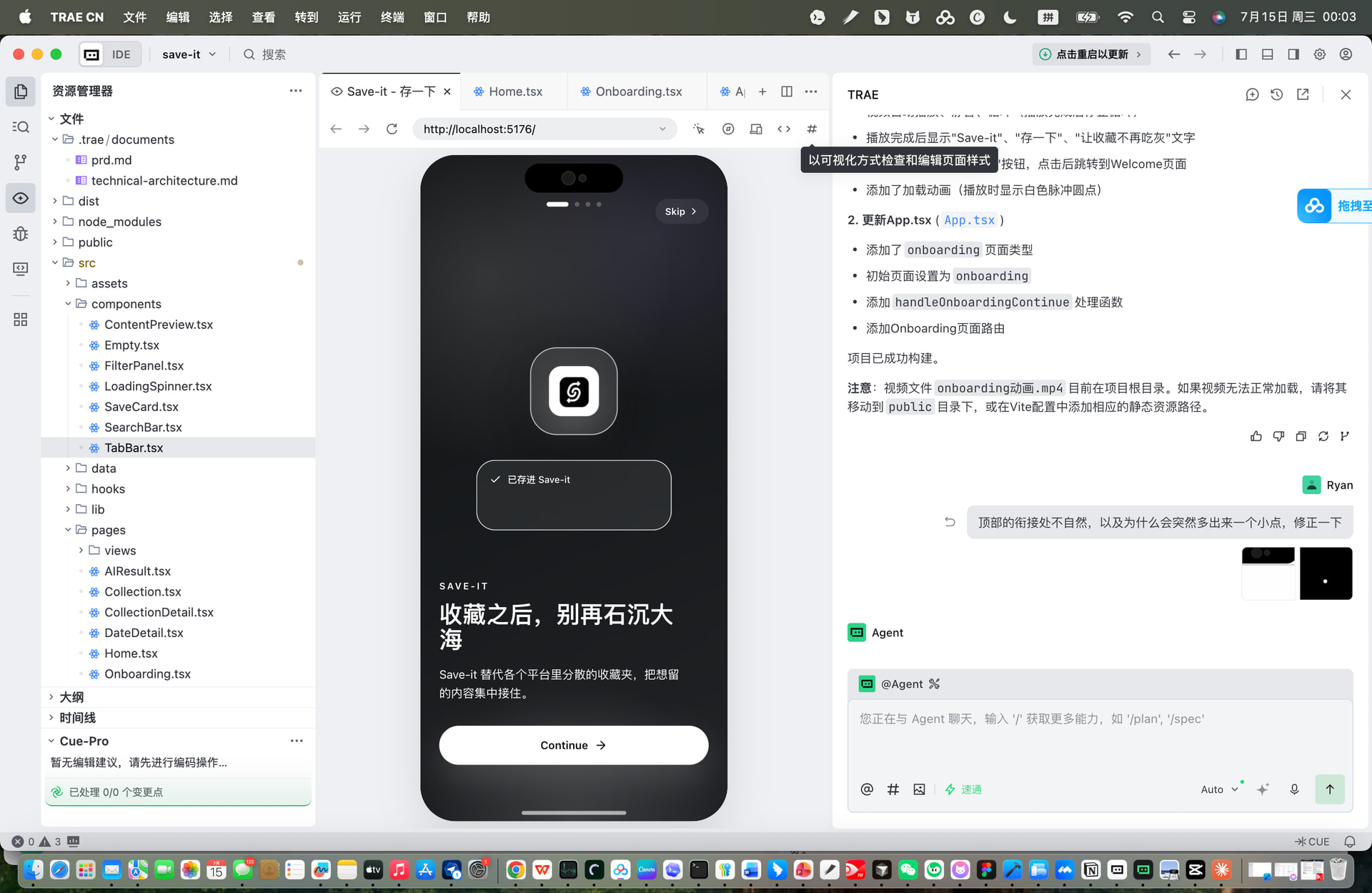
Task: Toggle the bottom panel layout
Action: tap(1268, 54)
